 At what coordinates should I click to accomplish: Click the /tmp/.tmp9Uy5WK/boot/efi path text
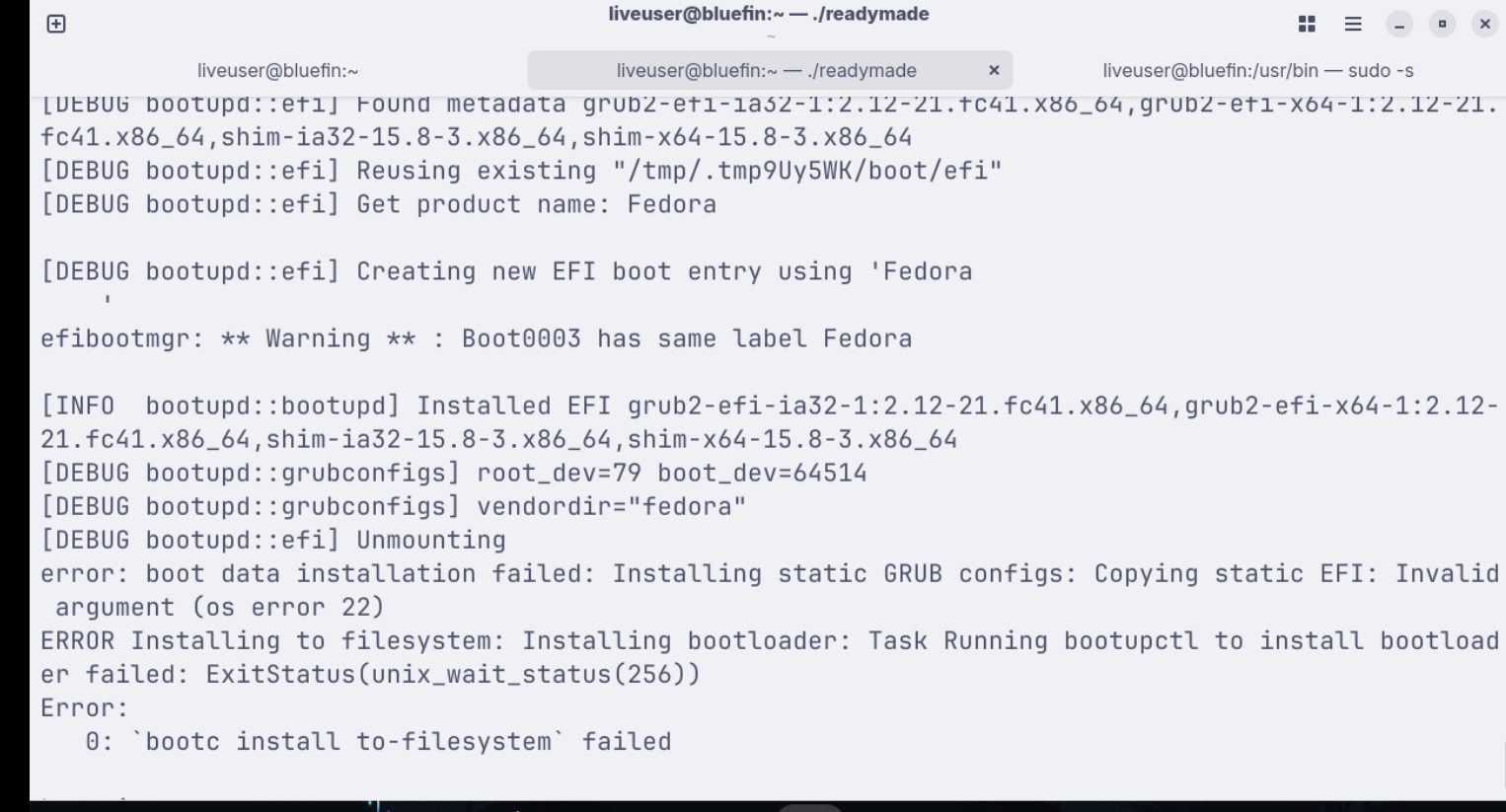807,172
